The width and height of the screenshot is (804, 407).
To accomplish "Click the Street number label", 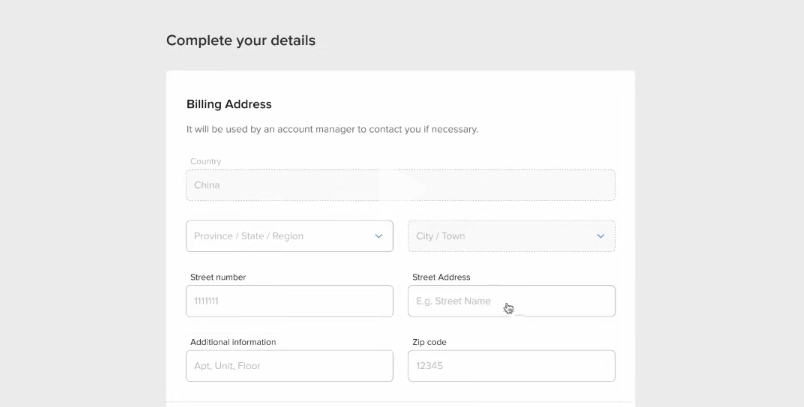I will (x=218, y=277).
